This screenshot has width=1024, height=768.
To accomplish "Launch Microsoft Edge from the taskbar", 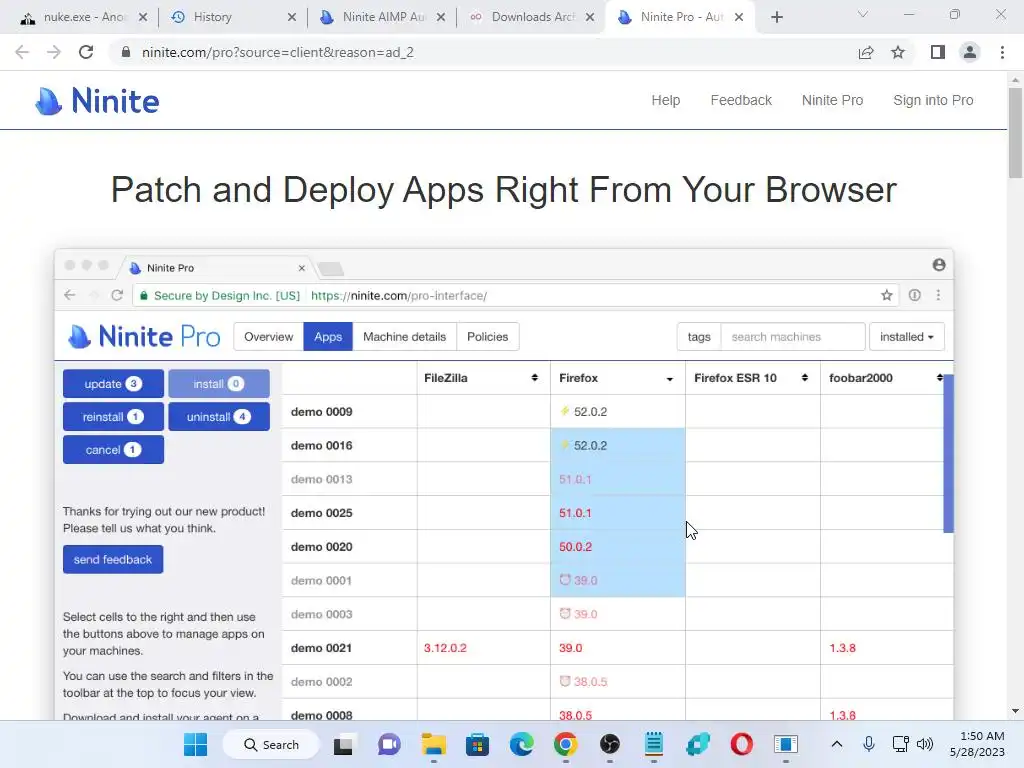I will 521,744.
